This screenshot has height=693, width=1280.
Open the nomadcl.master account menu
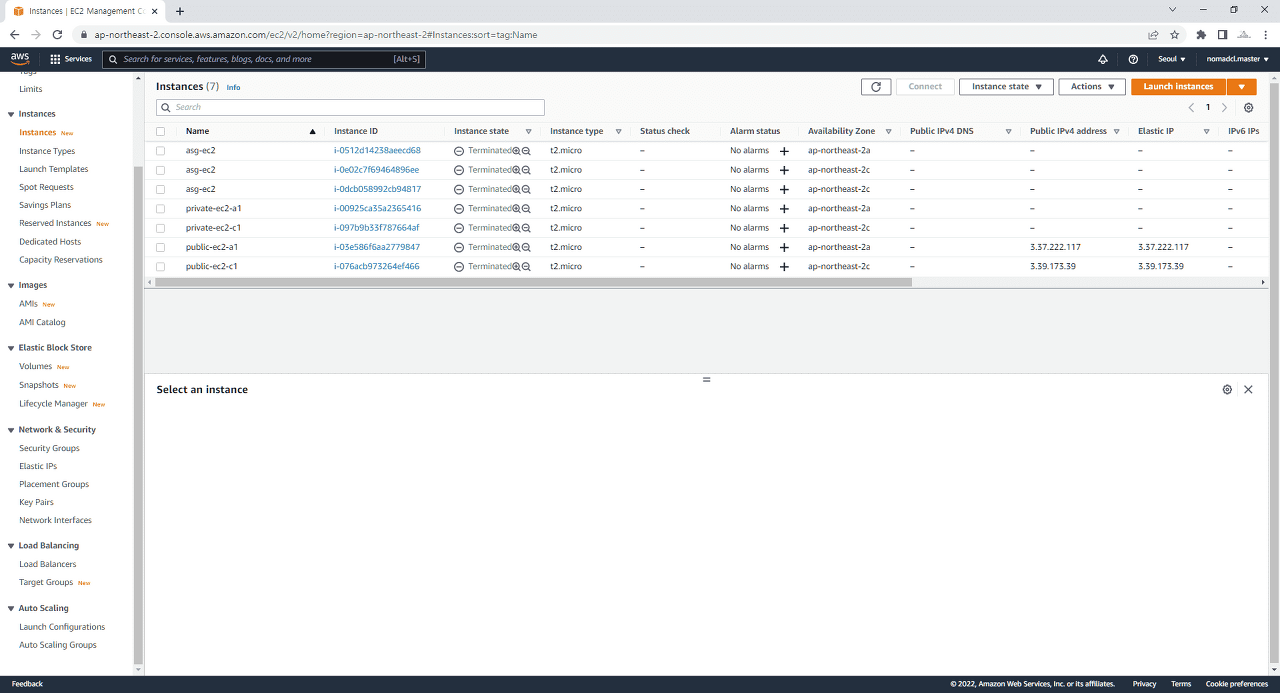tap(1237, 59)
